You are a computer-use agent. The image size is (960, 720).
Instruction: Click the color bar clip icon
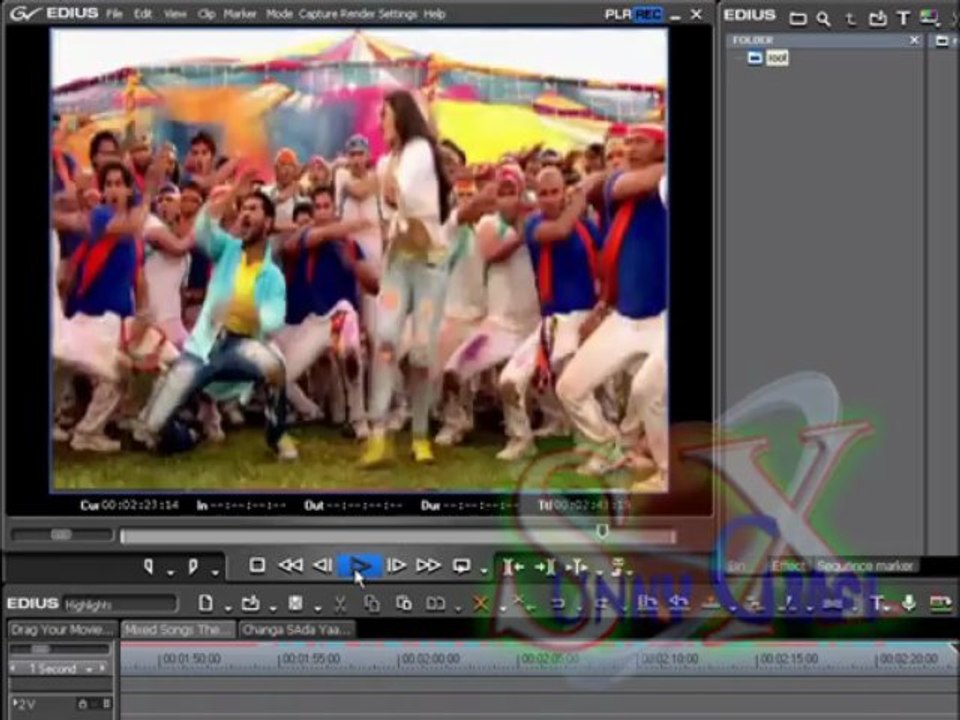(x=929, y=18)
